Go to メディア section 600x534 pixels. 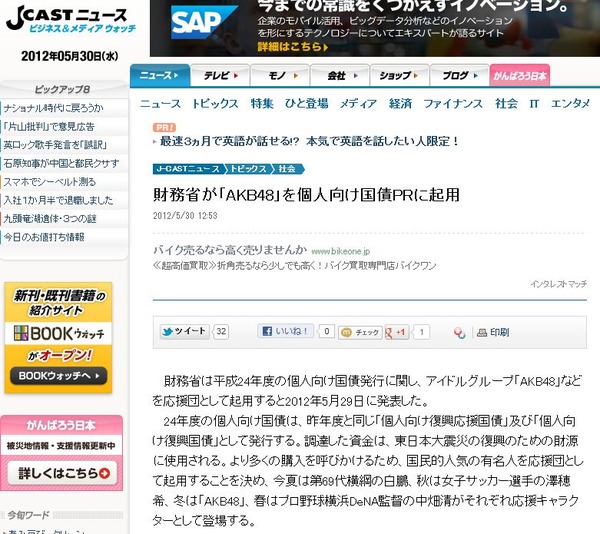pos(358,104)
